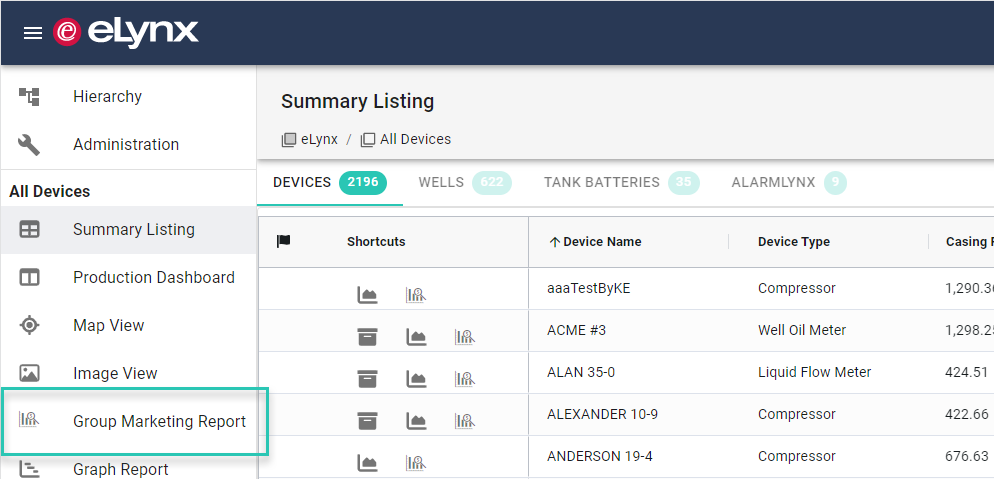Screen dimensions: 994x479
Task: Open graph shortcut for ALEXANDER 10-9
Action: point(416,421)
